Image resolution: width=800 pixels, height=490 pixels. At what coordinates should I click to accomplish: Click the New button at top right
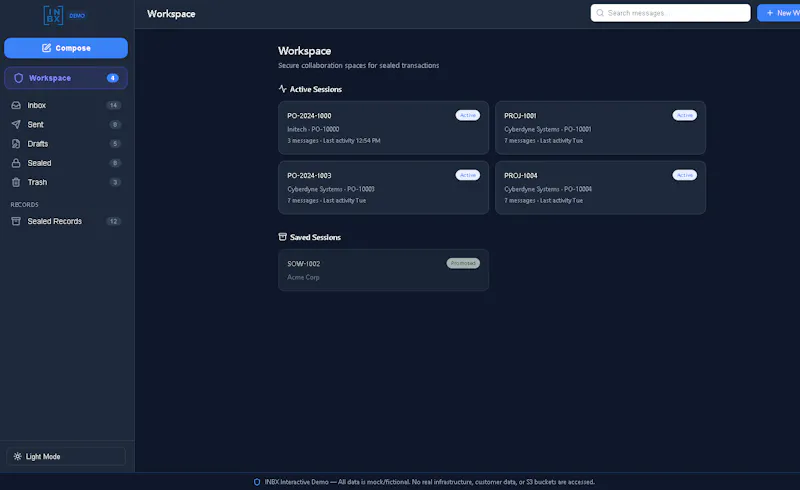(779, 13)
